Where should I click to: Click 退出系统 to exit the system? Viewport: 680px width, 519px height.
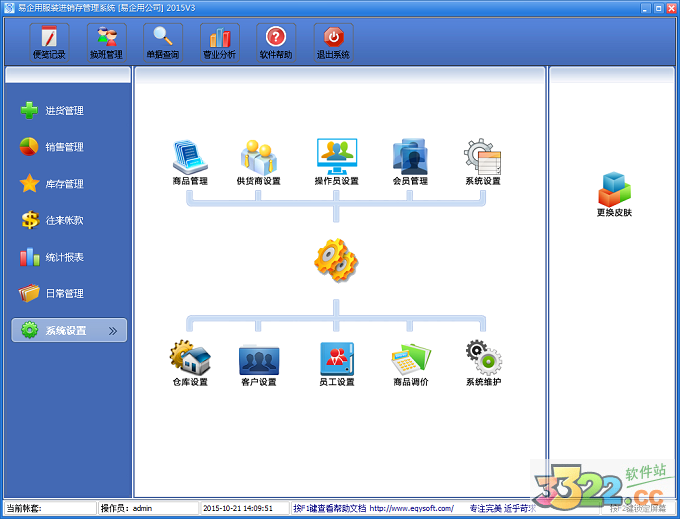[x=333, y=42]
